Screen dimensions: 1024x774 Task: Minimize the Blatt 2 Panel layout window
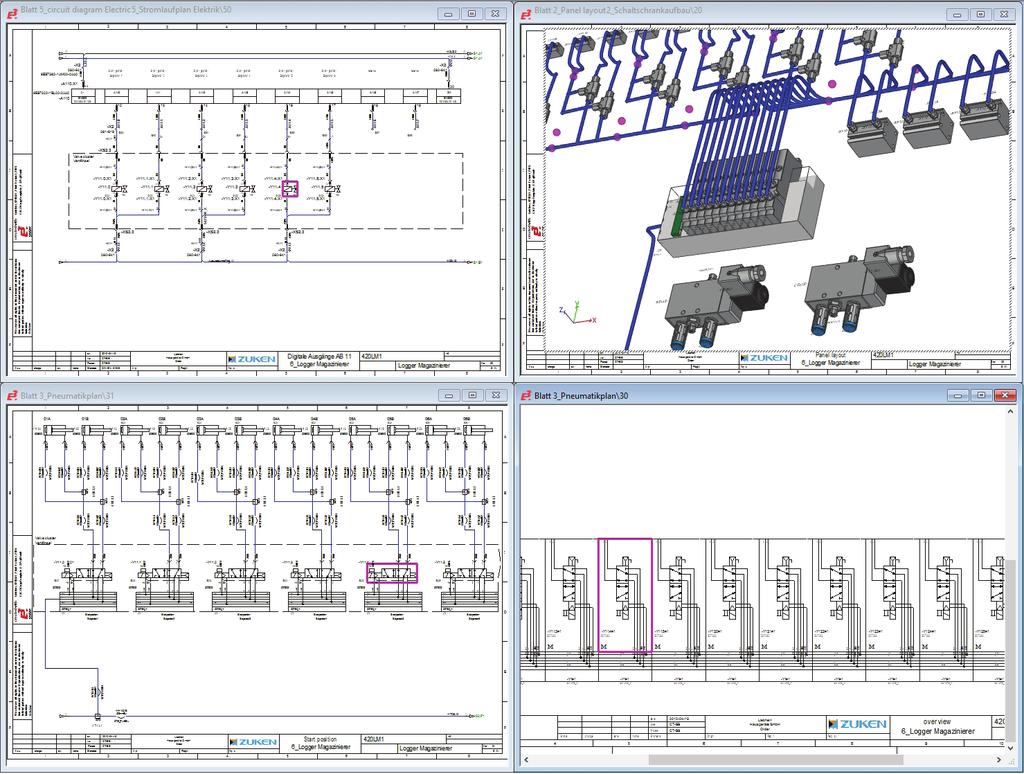point(958,14)
